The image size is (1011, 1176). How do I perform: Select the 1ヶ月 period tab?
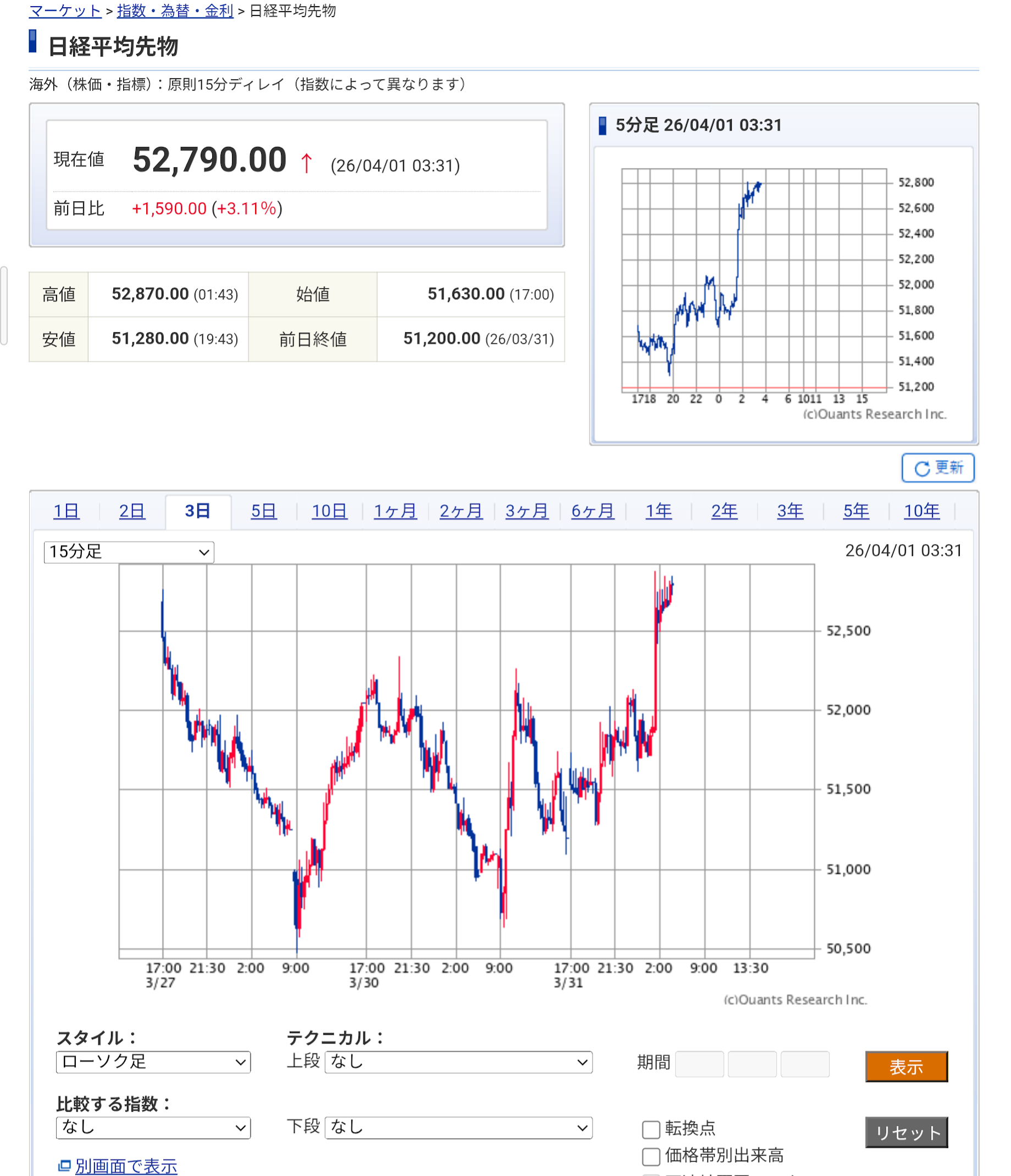pyautogui.click(x=395, y=511)
